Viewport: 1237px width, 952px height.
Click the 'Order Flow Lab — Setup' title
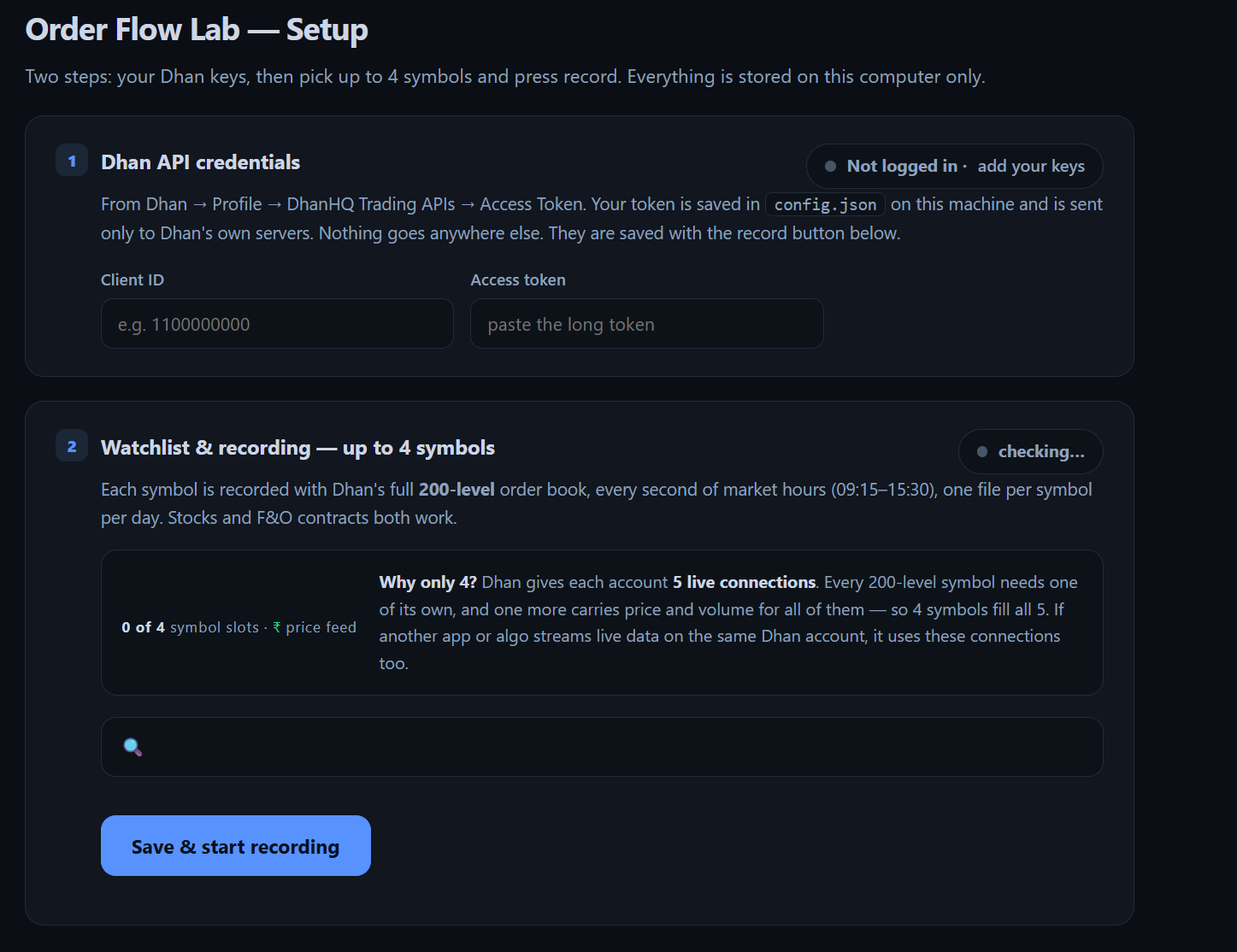coord(197,29)
